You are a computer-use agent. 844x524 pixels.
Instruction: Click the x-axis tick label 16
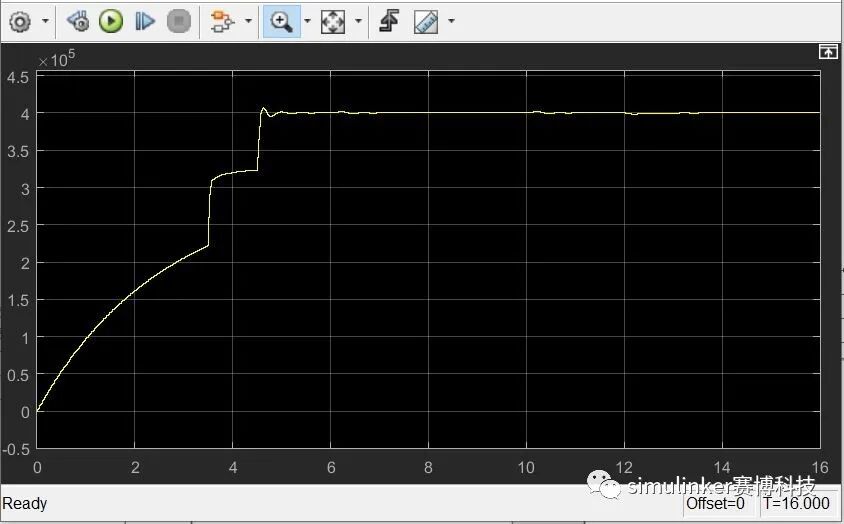coord(820,467)
